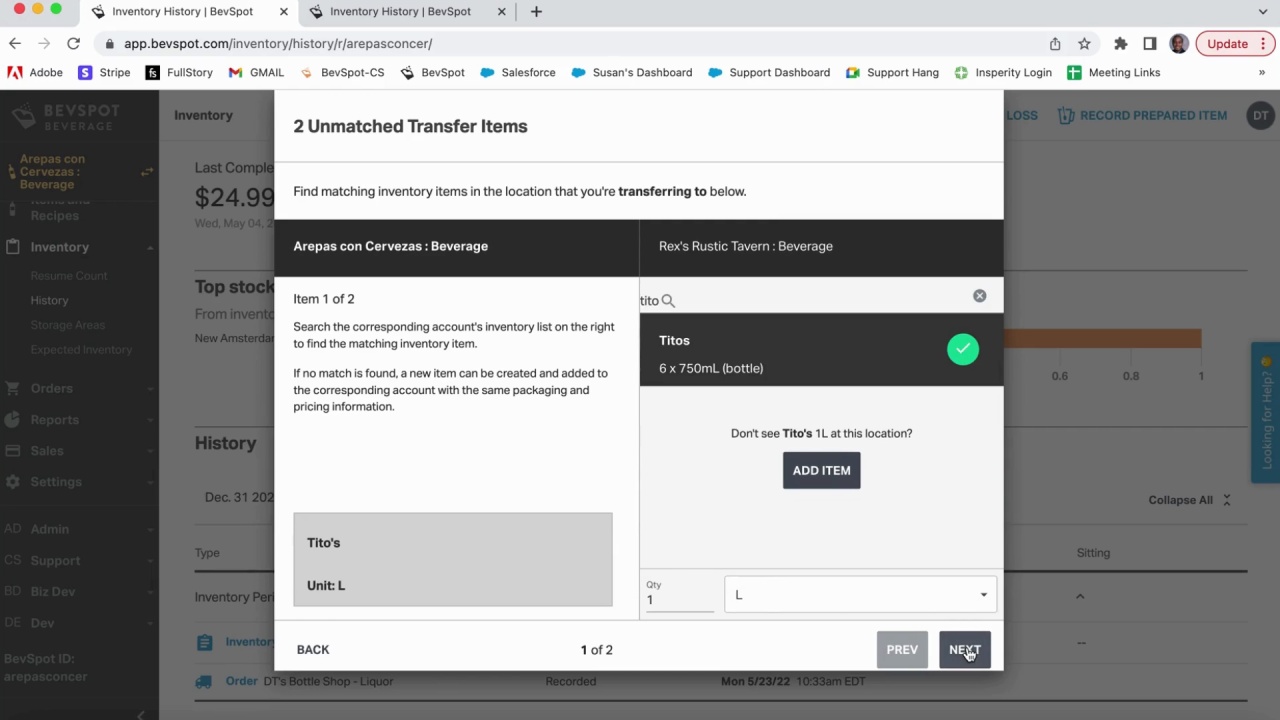Click Resume Count in the sidebar

69,276
